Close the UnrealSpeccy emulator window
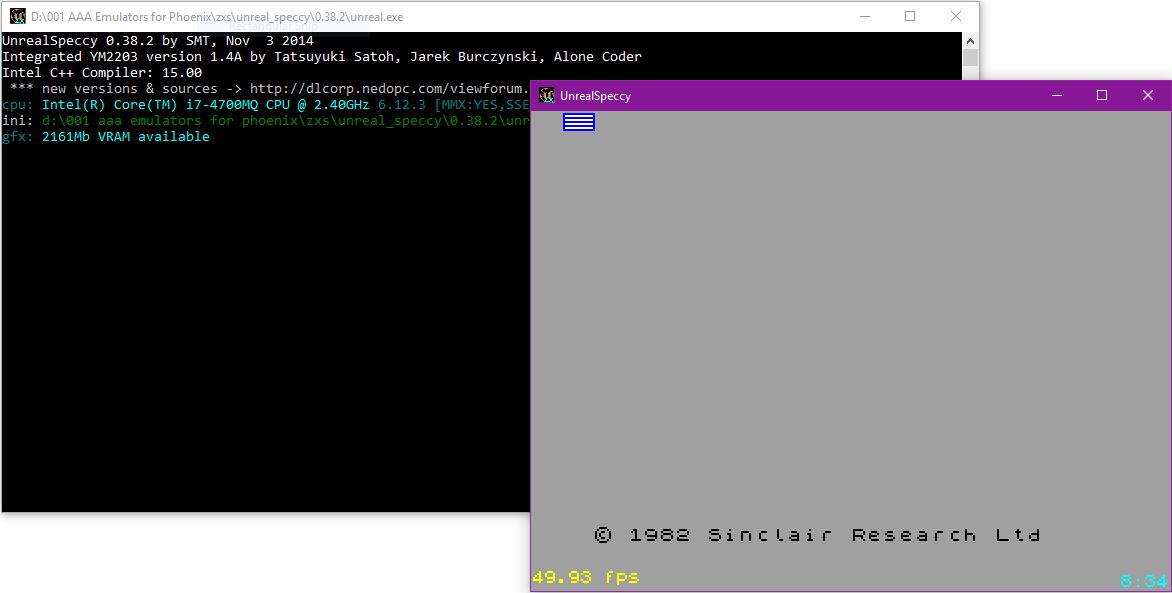 [1148, 95]
